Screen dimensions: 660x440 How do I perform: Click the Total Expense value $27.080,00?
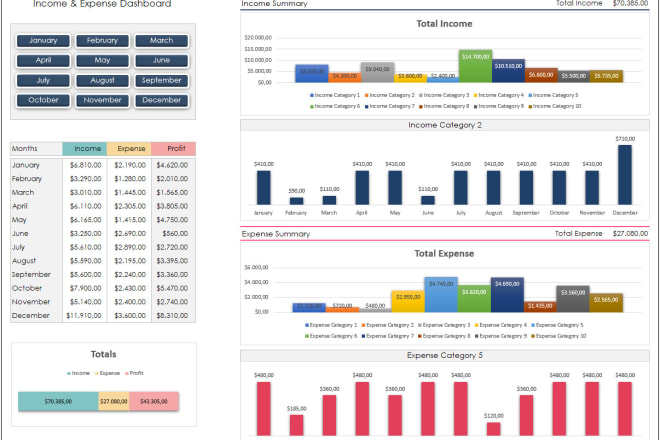[x=631, y=234]
